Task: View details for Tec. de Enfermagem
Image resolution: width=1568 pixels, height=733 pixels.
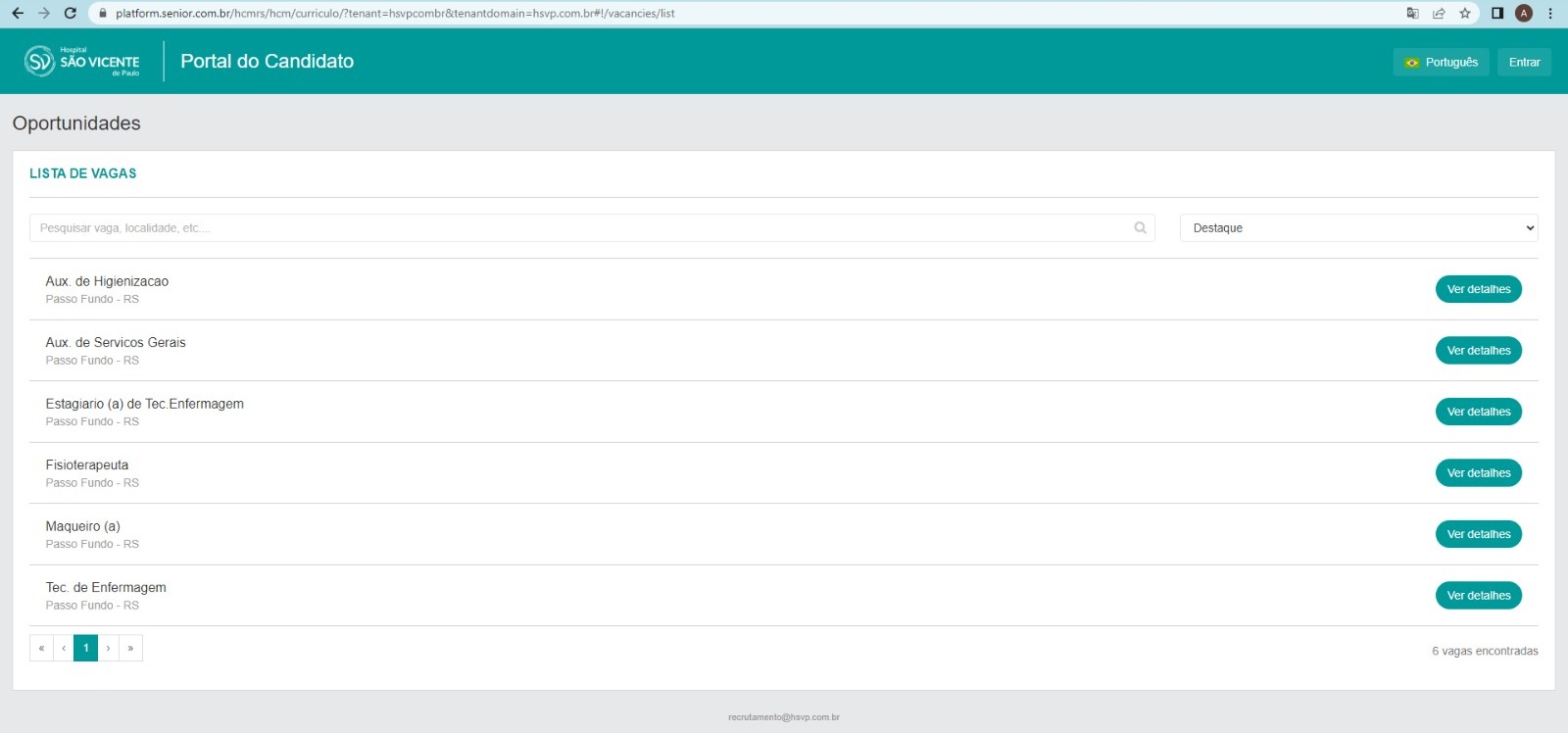Action: tap(1478, 595)
